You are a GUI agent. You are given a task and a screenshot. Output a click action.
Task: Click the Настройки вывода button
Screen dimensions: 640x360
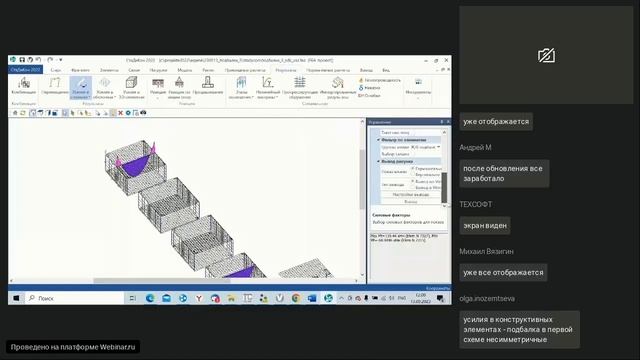[x=411, y=195]
